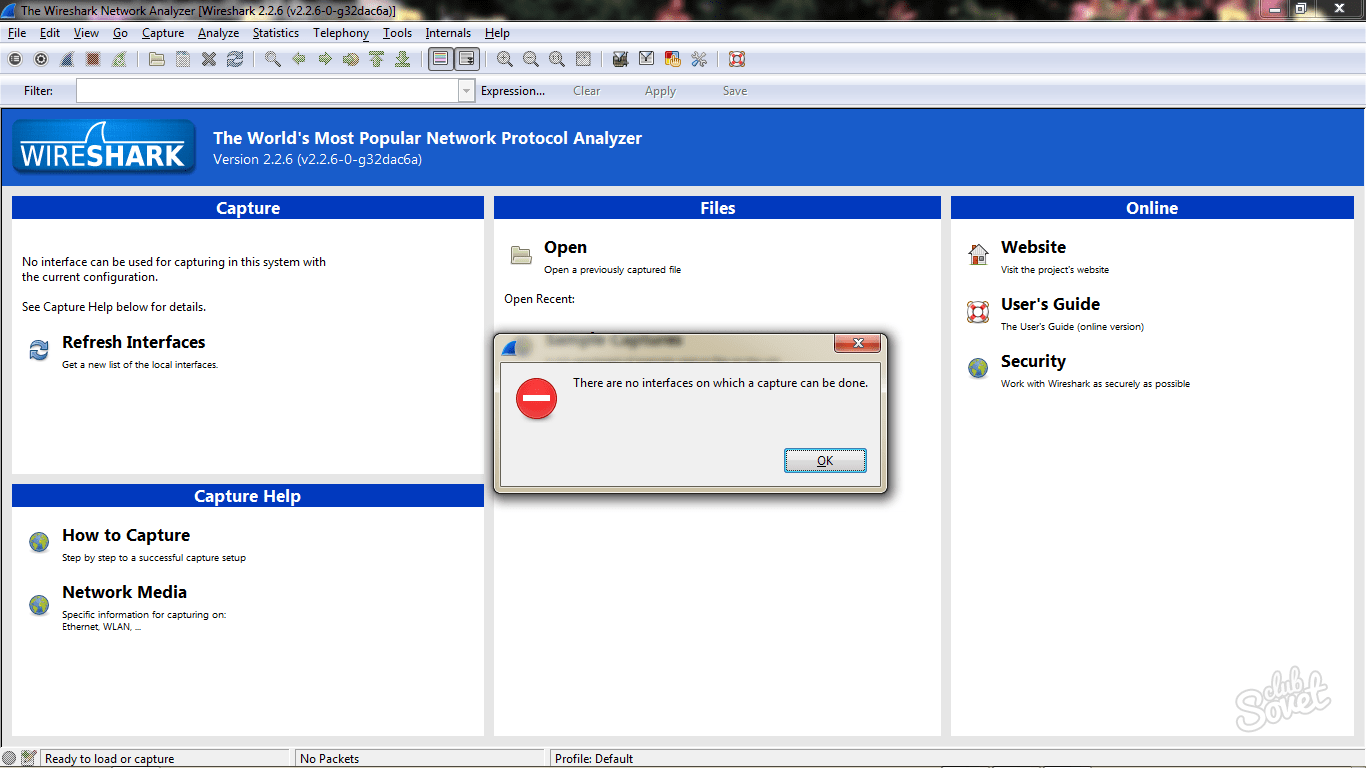Image resolution: width=1366 pixels, height=768 pixels.
Task: Open capture options from the toolbar
Action: tap(41, 59)
